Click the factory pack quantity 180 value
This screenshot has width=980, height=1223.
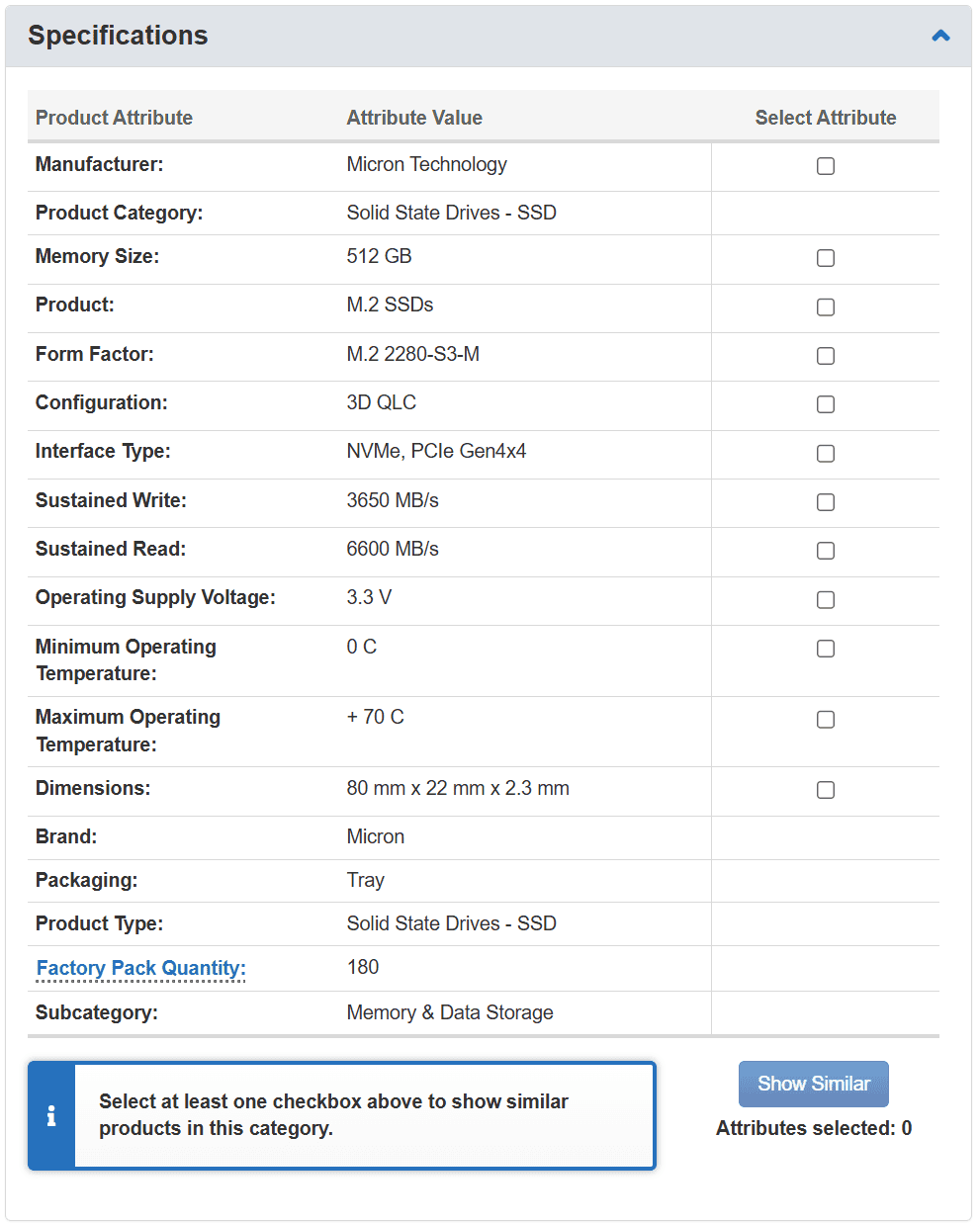363,967
